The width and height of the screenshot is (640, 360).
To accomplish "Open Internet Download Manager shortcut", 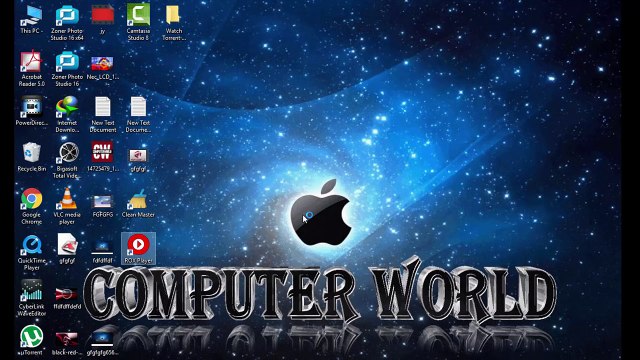I will point(67,115).
